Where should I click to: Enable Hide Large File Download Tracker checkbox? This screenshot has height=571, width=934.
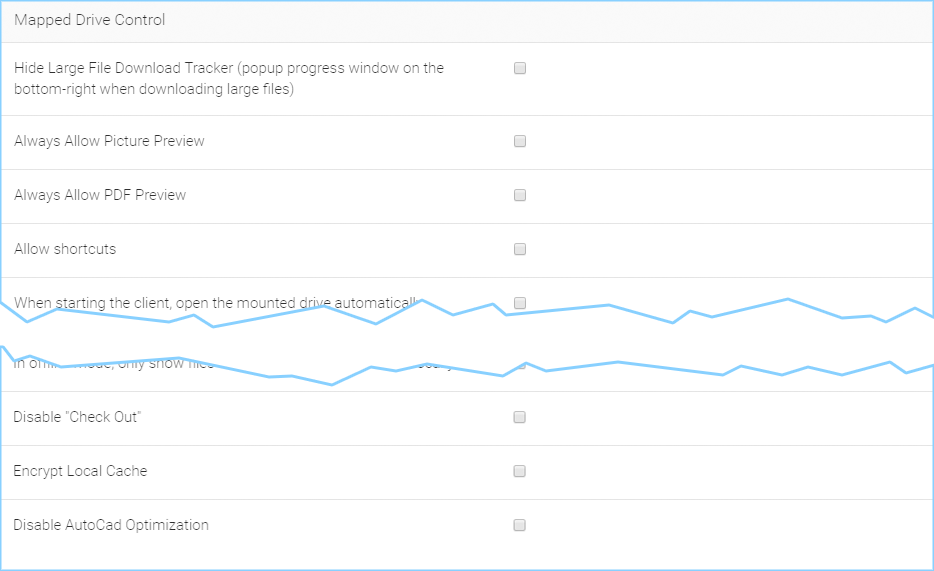(x=520, y=68)
